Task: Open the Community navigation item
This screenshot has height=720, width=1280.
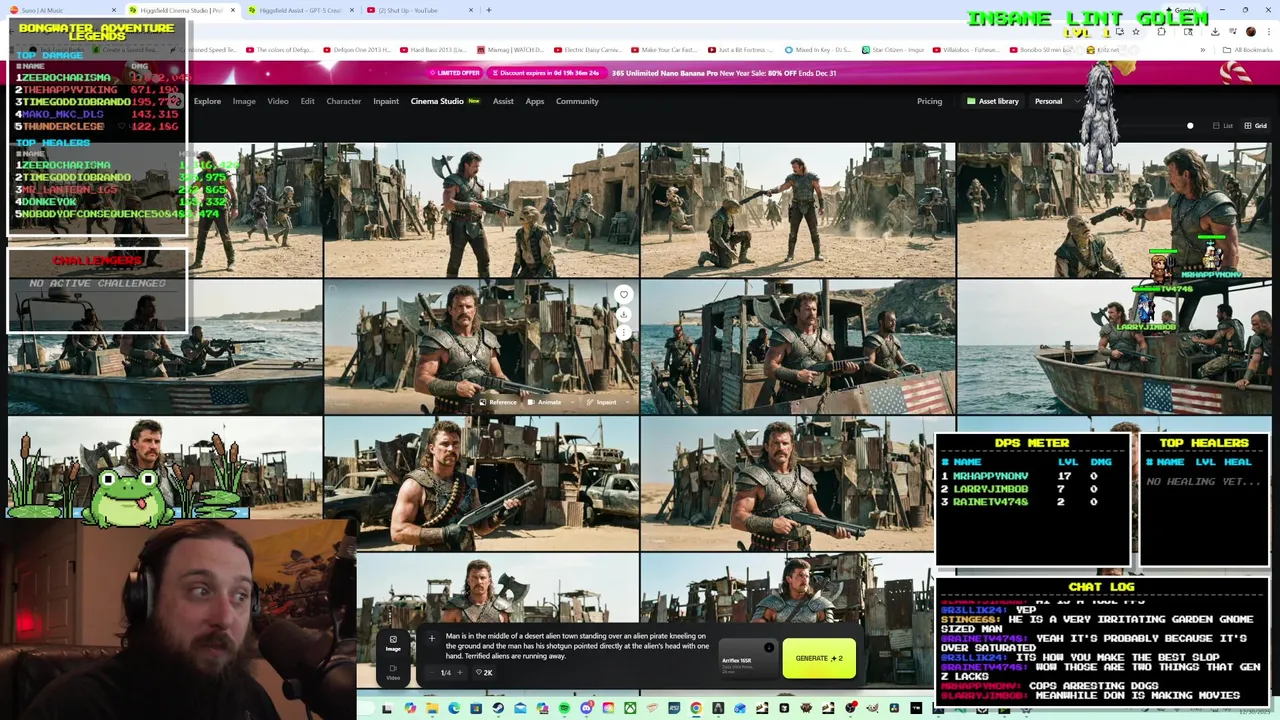Action: click(x=577, y=101)
